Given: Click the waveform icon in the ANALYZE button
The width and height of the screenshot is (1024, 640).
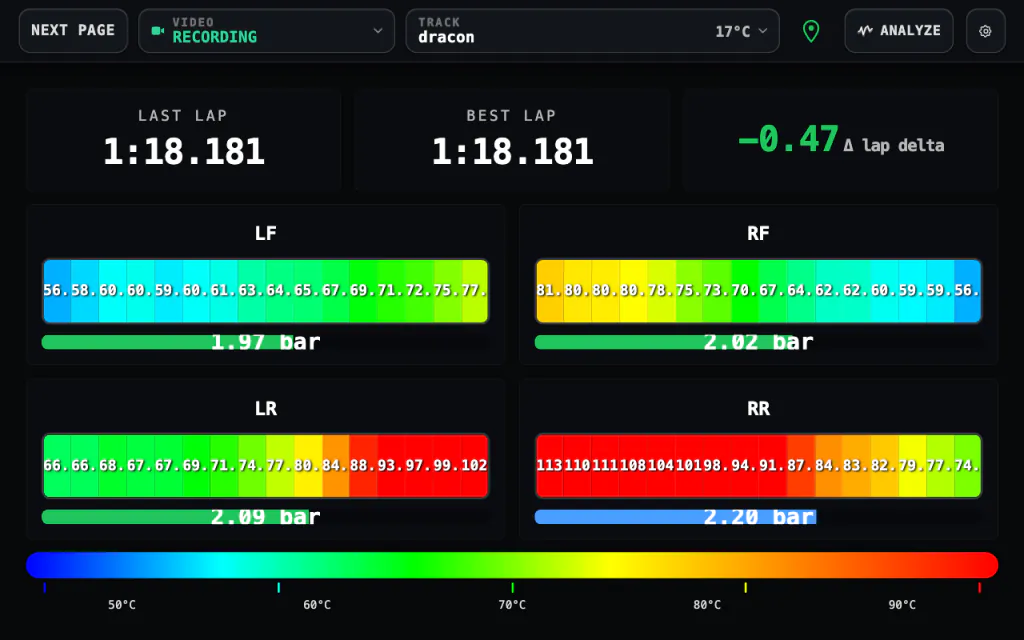Looking at the screenshot, I should click(865, 31).
